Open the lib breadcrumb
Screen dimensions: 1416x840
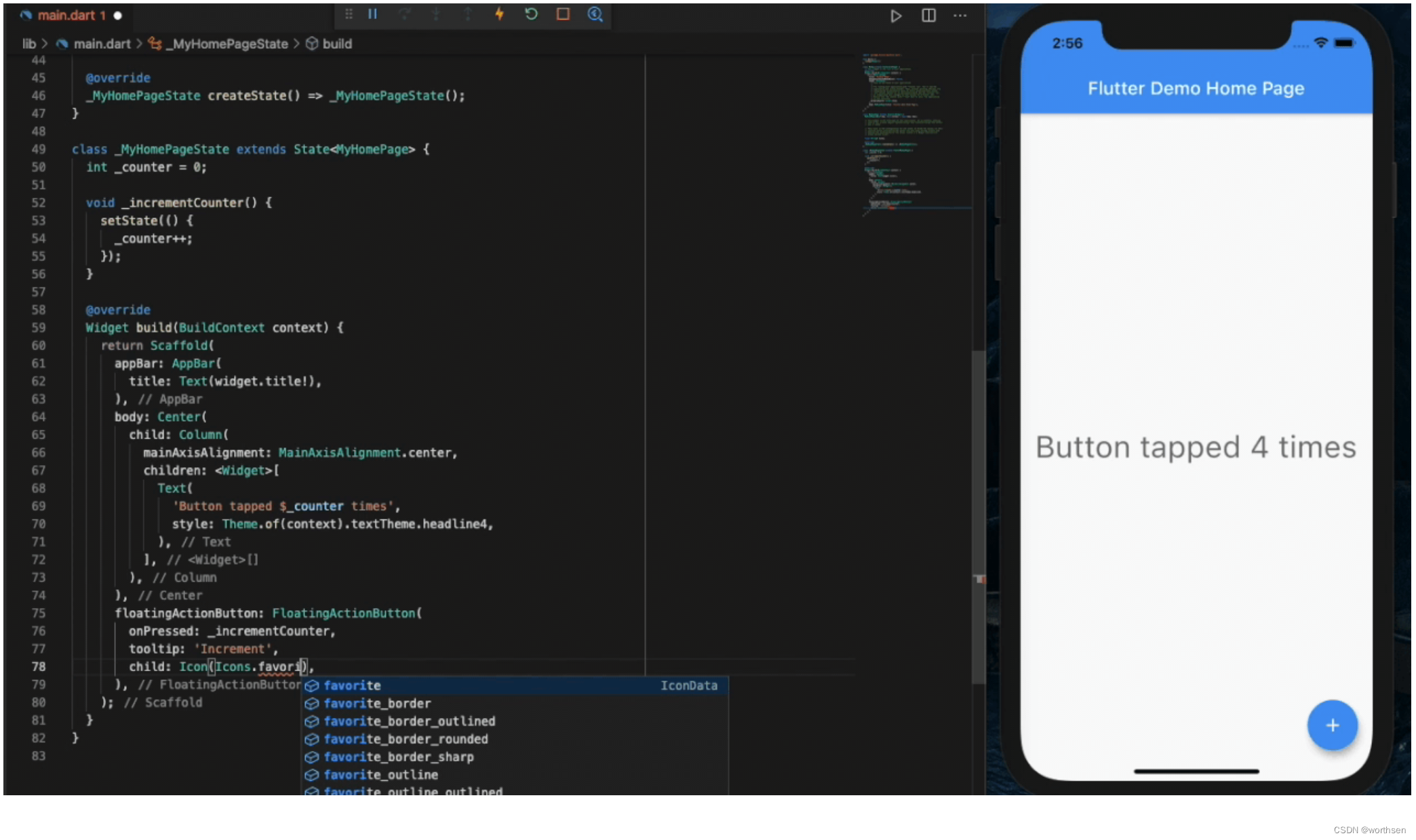(x=28, y=44)
